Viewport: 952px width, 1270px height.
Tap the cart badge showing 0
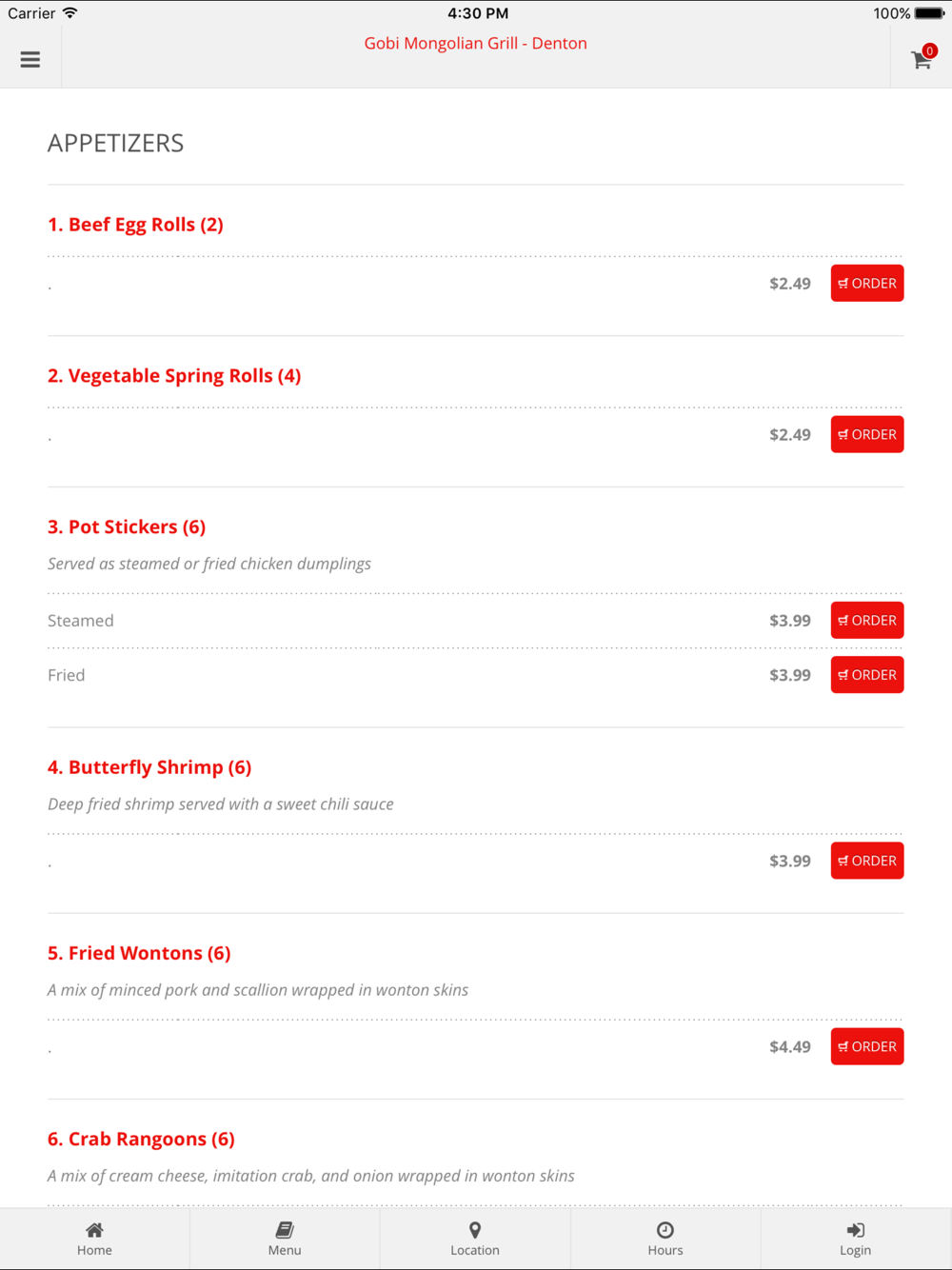[930, 50]
